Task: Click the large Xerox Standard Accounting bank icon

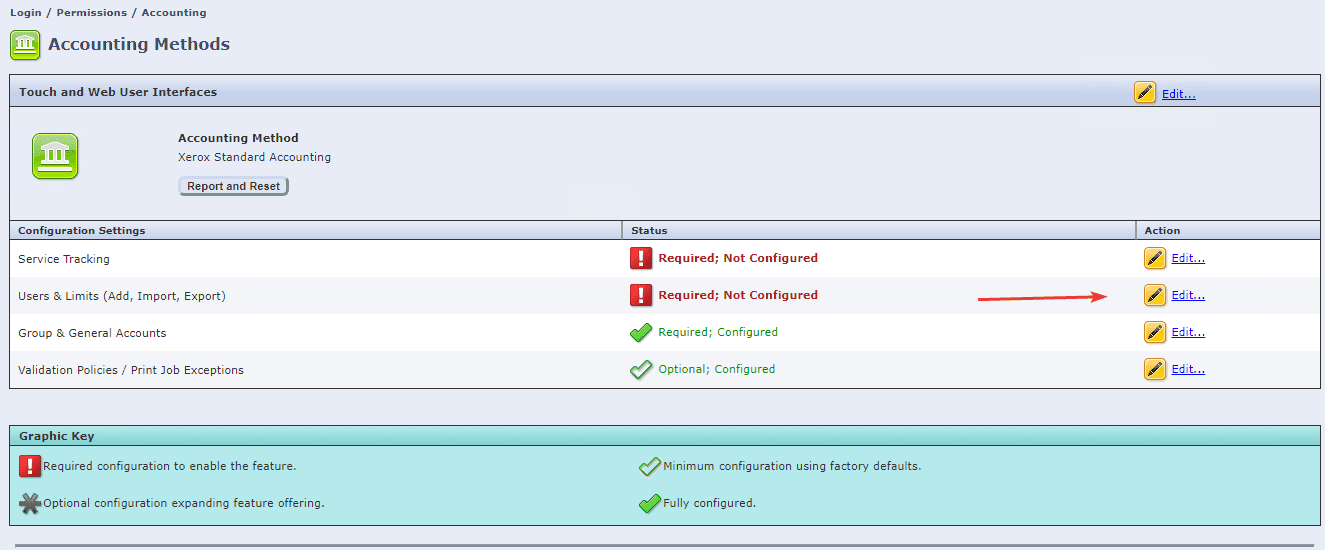Action: click(55, 156)
